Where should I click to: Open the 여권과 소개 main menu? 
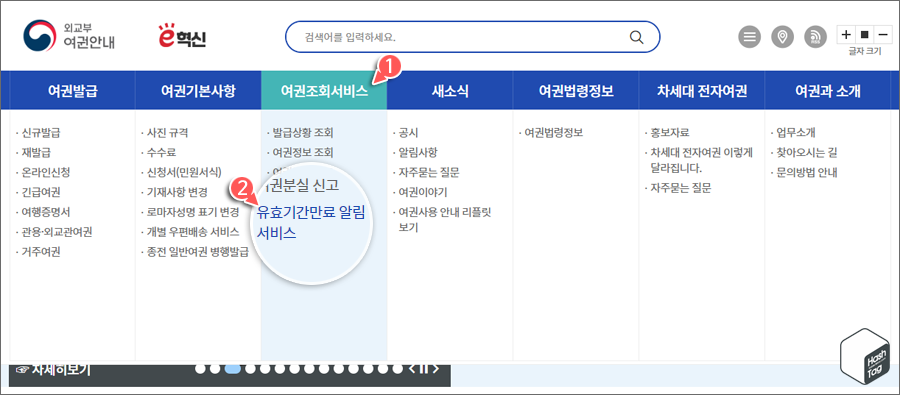pos(827,91)
